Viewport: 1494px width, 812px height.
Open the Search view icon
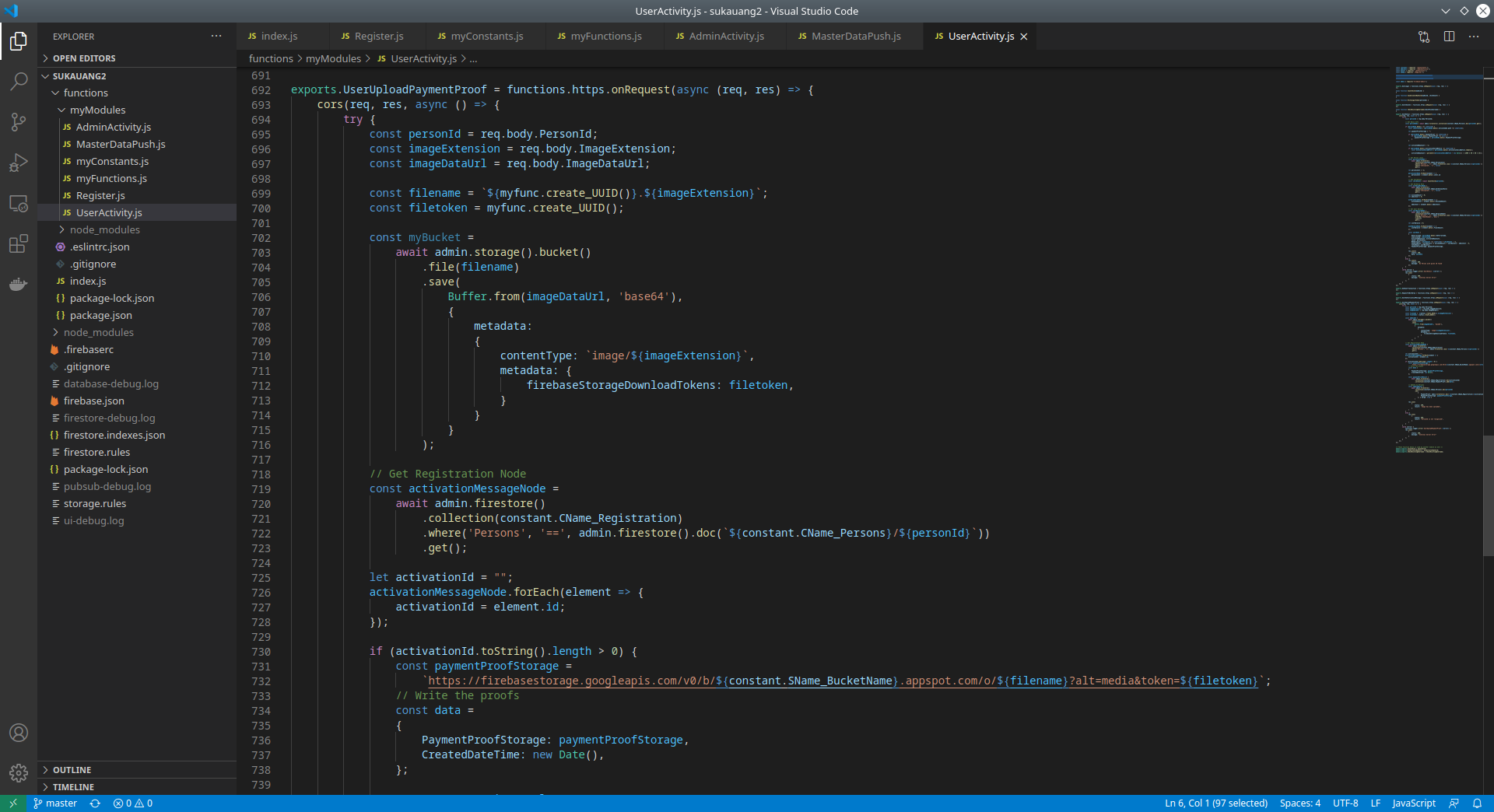coord(19,81)
